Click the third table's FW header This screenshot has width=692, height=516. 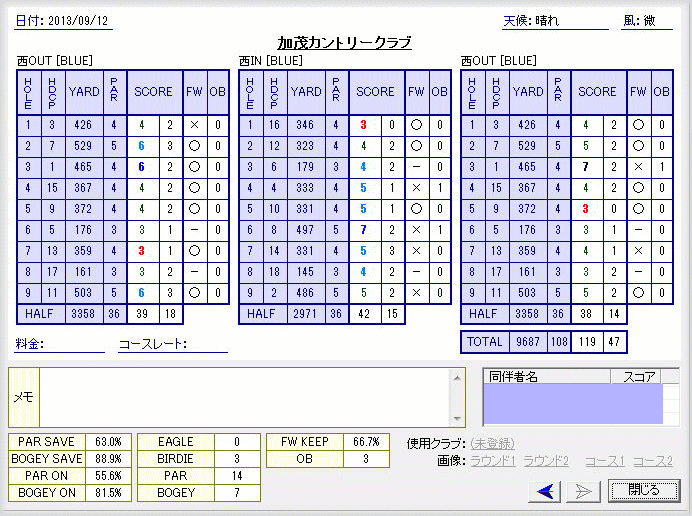[x=638, y=92]
